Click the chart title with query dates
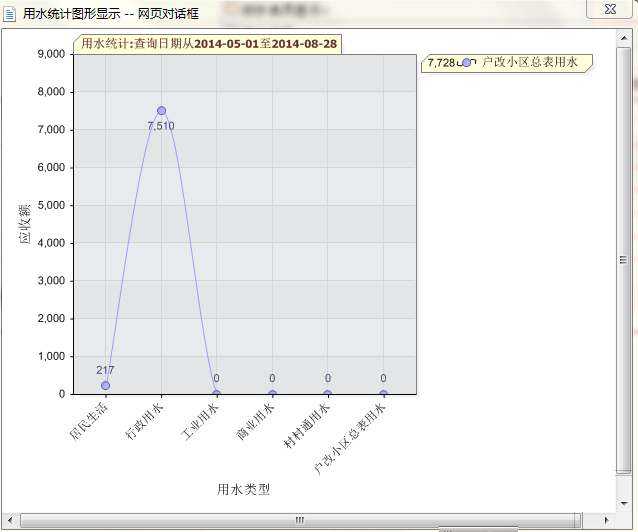Image resolution: width=638 pixels, height=532 pixels. 209,45
